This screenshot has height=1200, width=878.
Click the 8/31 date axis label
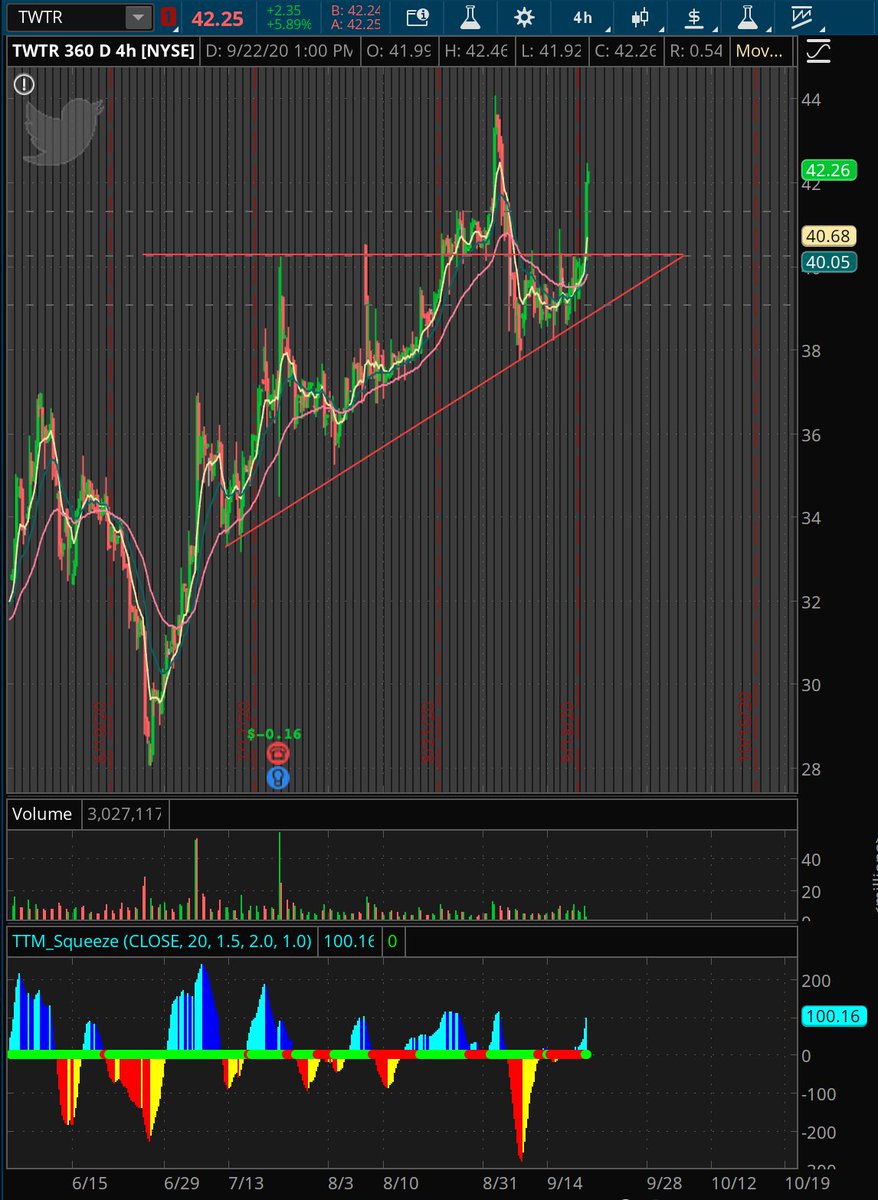500,1182
